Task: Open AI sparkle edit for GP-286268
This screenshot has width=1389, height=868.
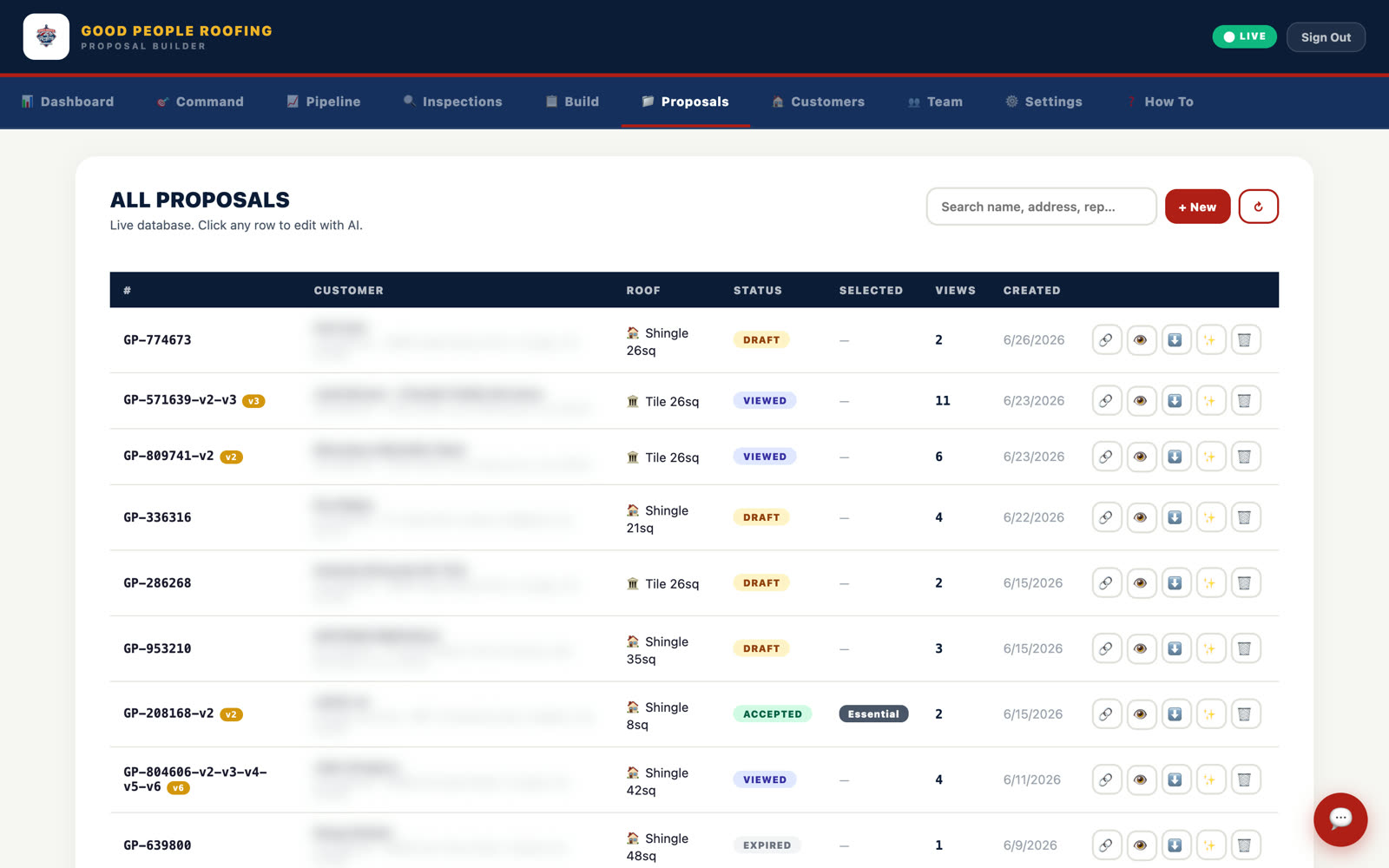Action: [1210, 583]
